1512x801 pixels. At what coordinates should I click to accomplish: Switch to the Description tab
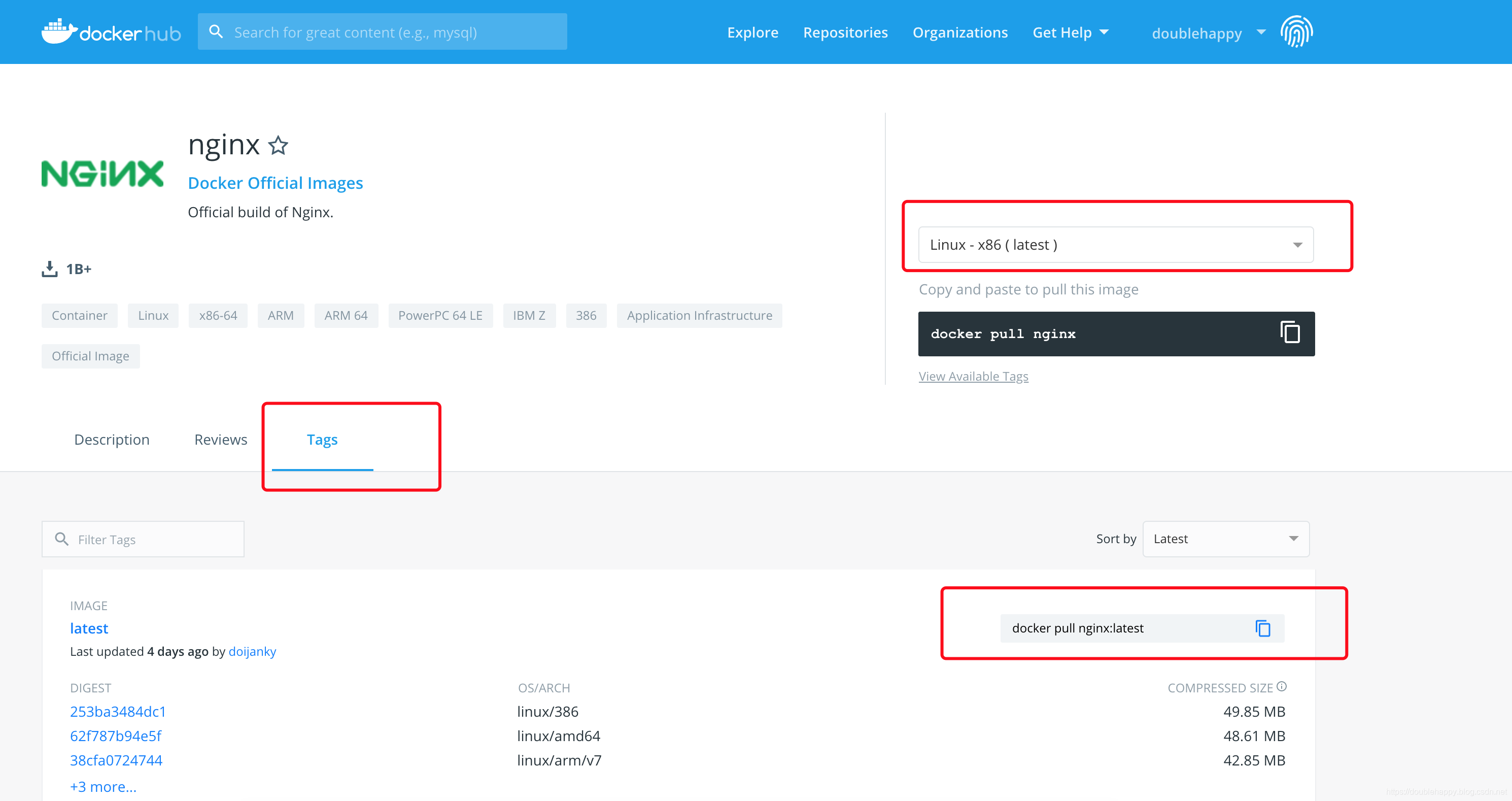pos(112,439)
